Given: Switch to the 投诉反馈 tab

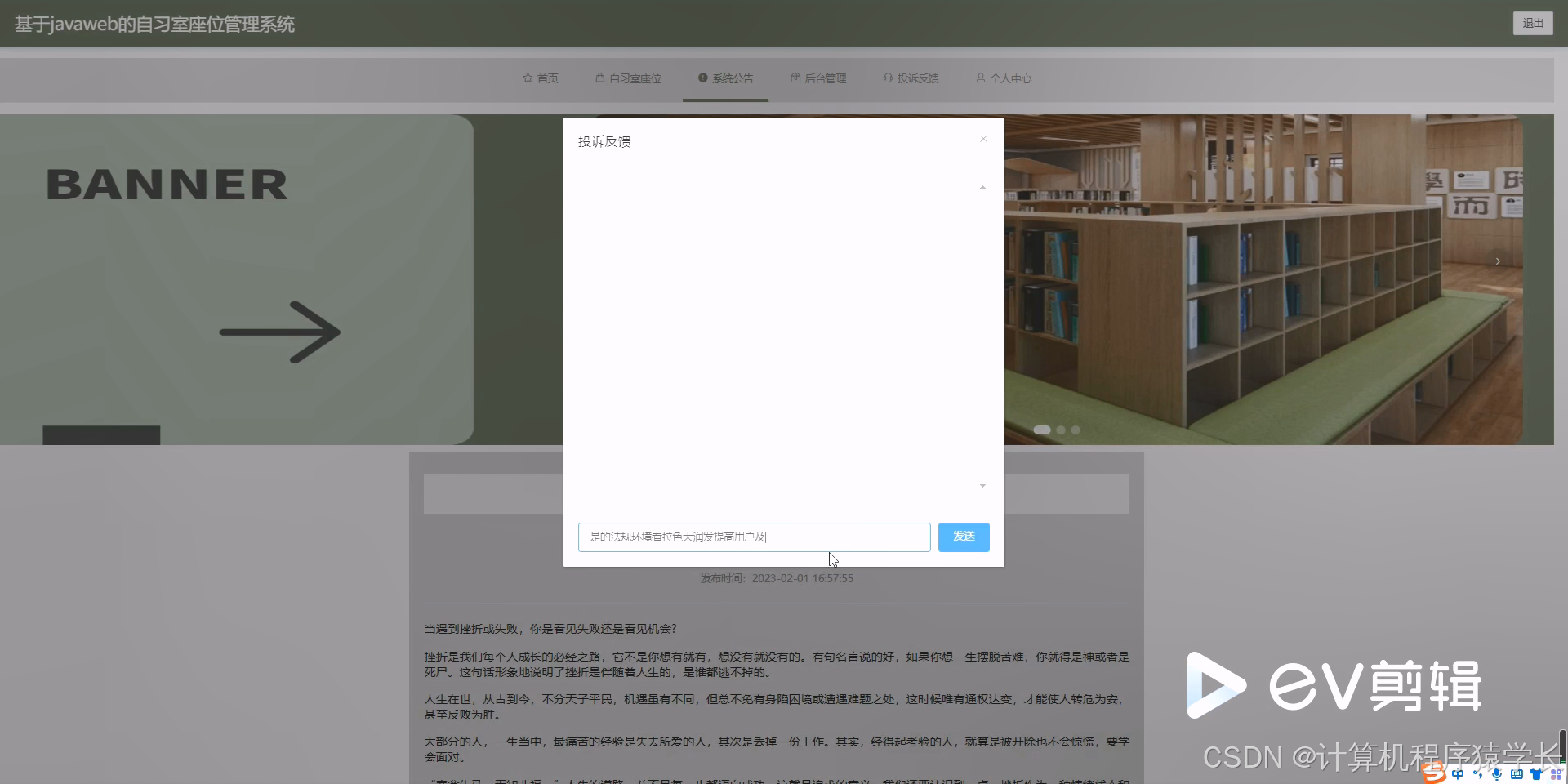Looking at the screenshot, I should click(911, 78).
